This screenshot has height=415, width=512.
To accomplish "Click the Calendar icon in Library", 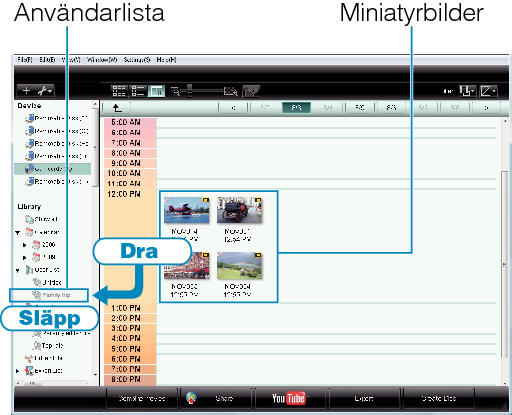I will click(29, 232).
